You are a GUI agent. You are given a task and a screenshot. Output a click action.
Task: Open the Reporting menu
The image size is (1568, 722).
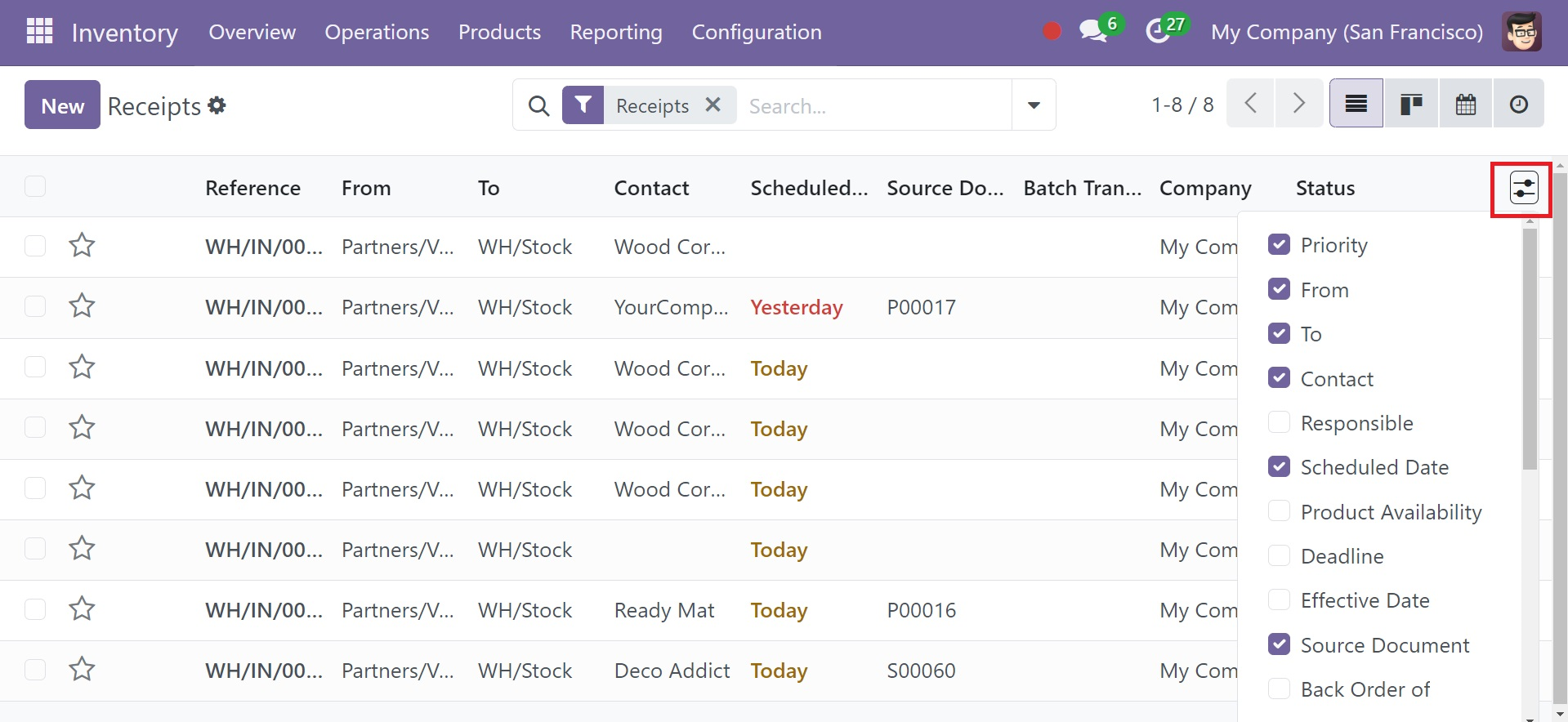616,32
